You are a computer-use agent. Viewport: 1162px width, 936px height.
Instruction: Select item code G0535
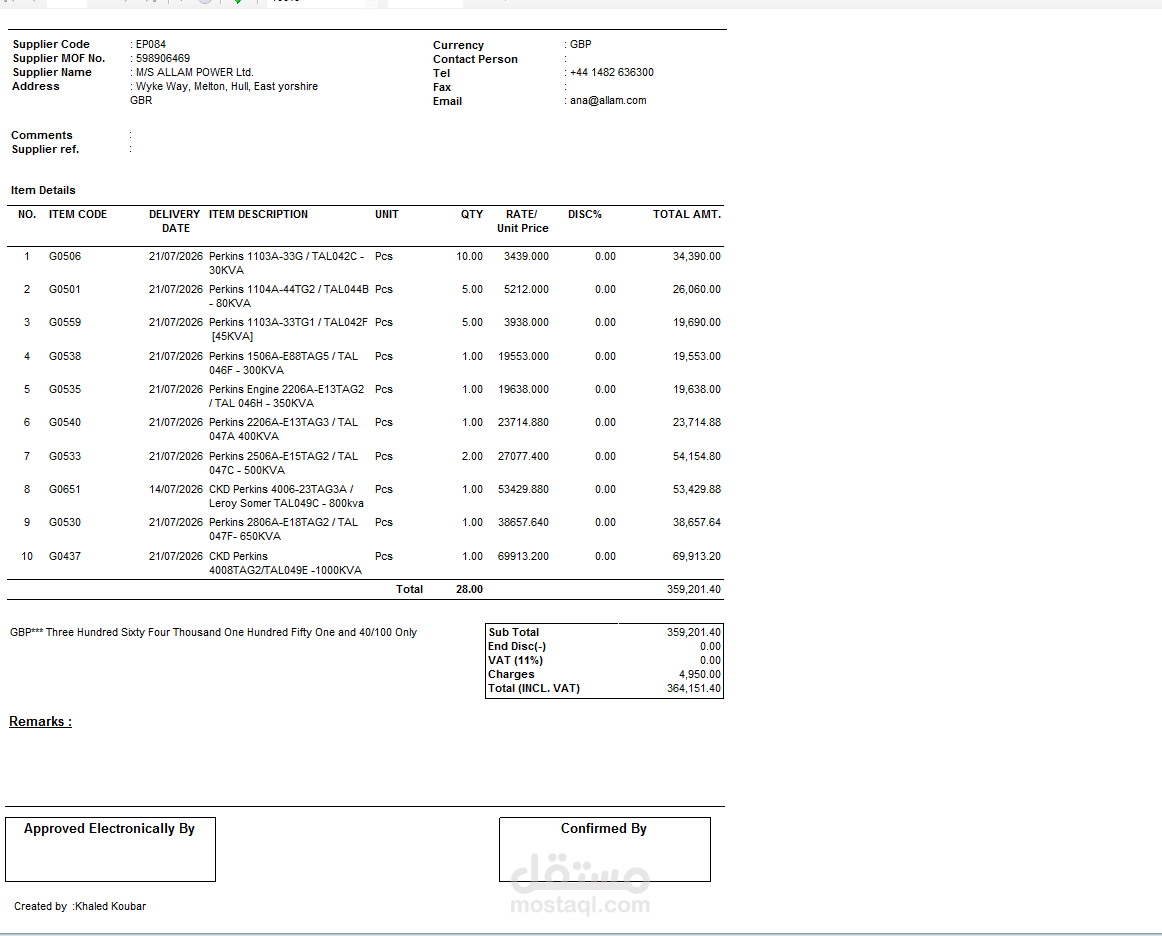65,389
